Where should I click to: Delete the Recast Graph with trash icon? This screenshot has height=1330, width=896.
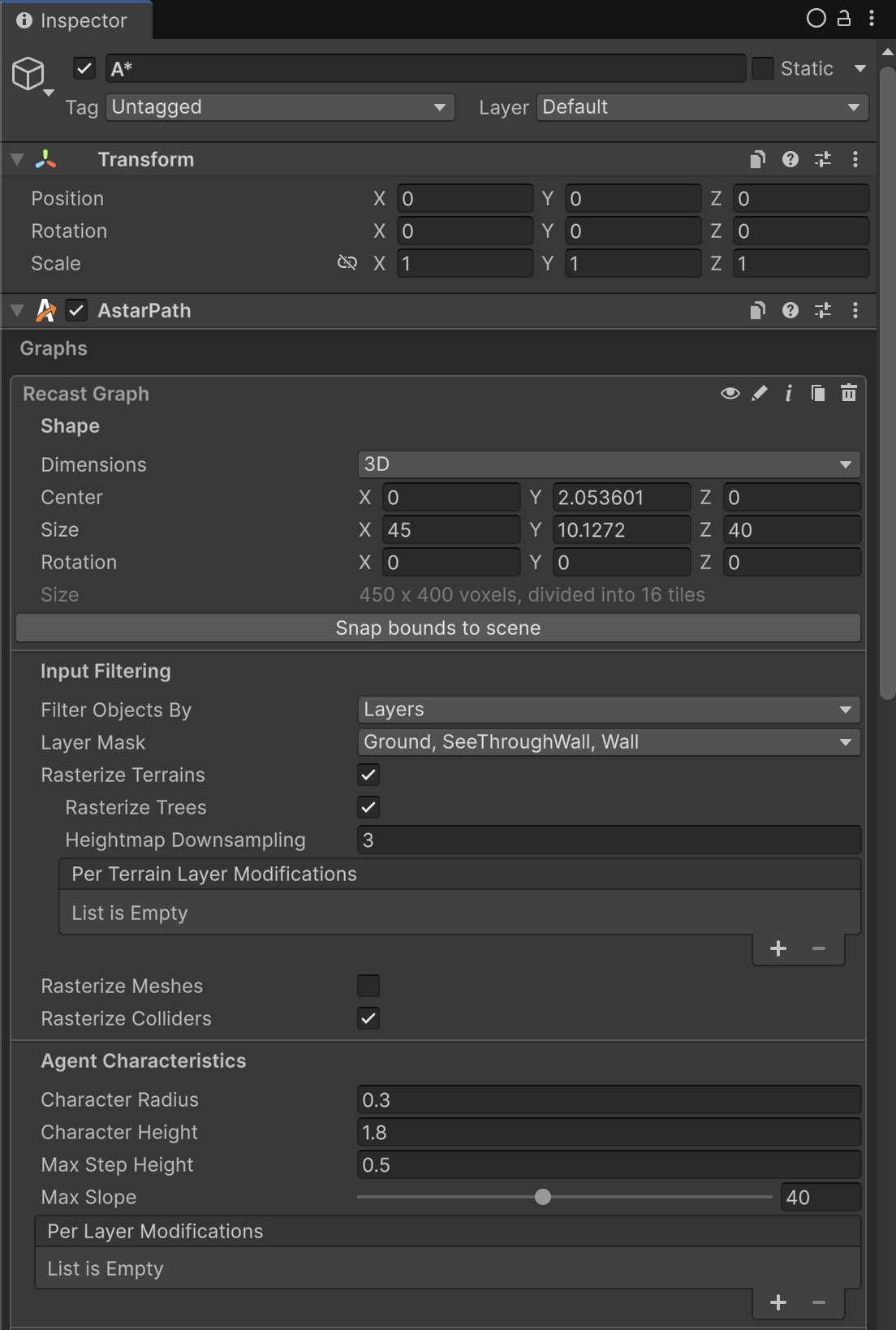click(x=848, y=394)
